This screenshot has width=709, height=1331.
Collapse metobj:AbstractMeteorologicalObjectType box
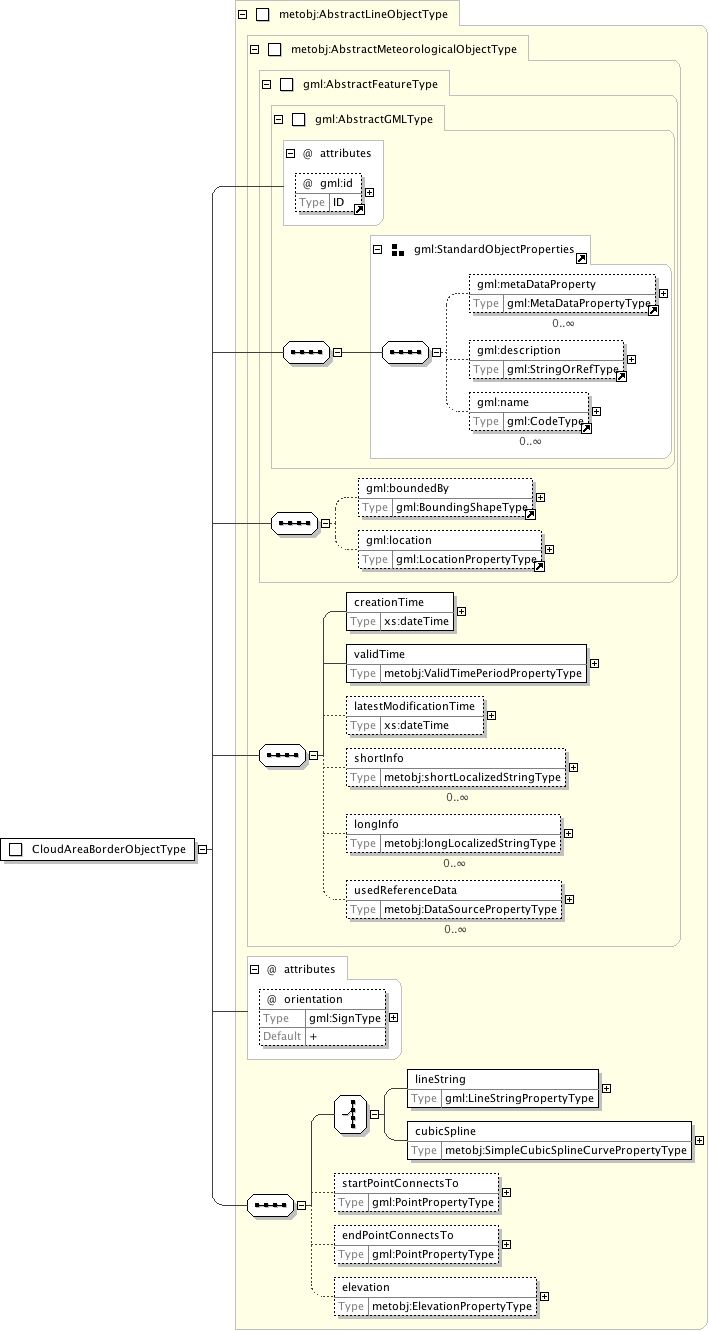[x=254, y=49]
